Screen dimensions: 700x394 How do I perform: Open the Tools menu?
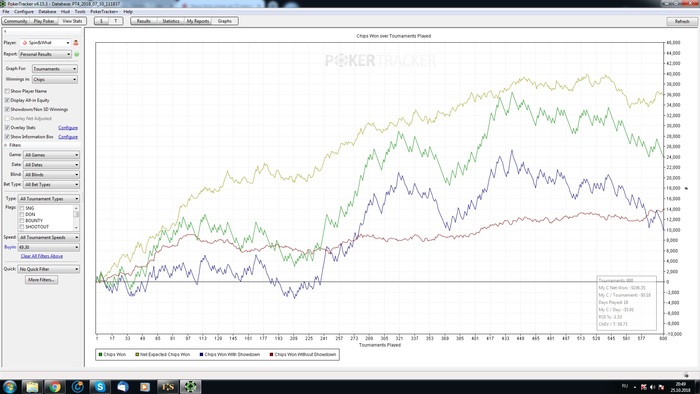80,12
